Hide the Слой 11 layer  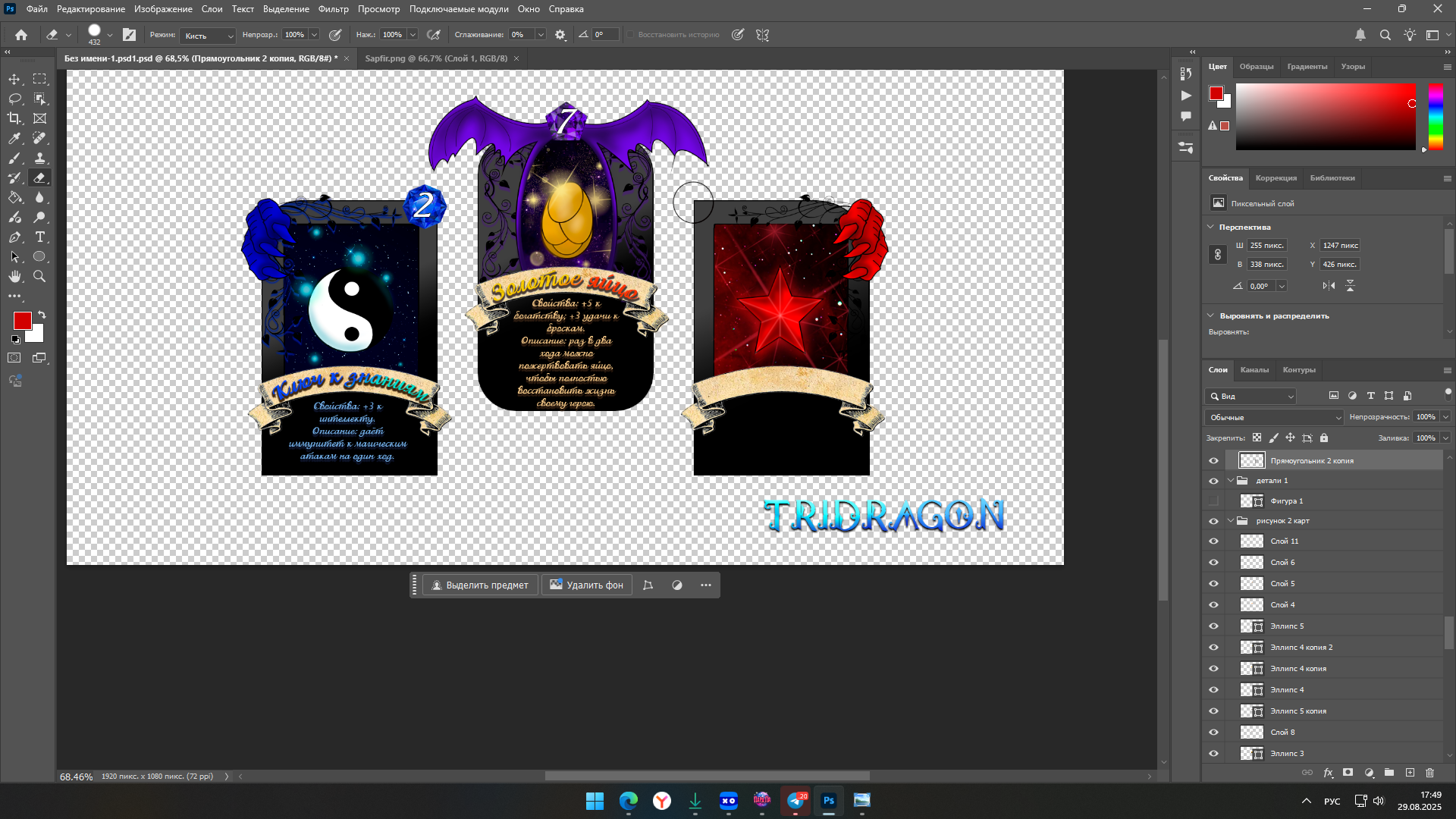click(1213, 541)
